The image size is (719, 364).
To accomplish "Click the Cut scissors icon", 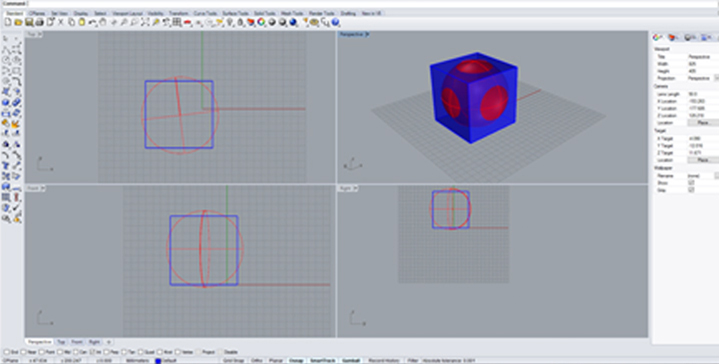I will [x=61, y=22].
